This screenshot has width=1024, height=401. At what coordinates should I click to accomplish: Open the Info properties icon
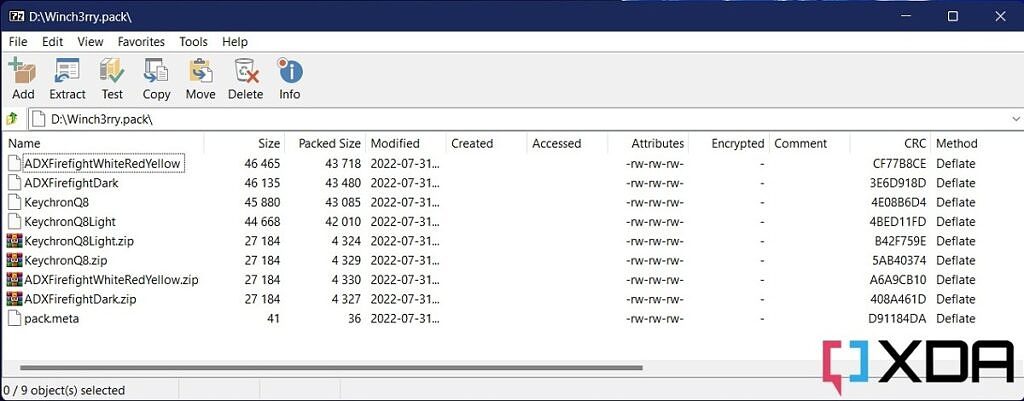(x=289, y=78)
